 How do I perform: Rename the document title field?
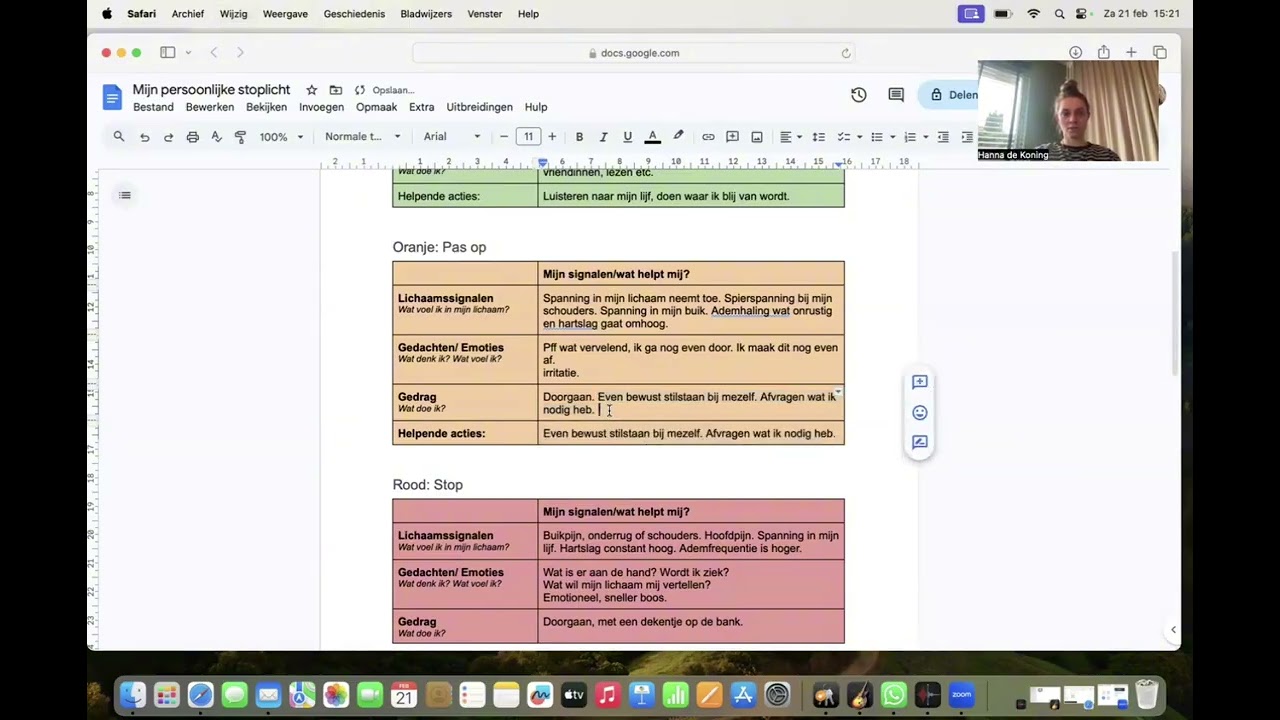tap(211, 90)
